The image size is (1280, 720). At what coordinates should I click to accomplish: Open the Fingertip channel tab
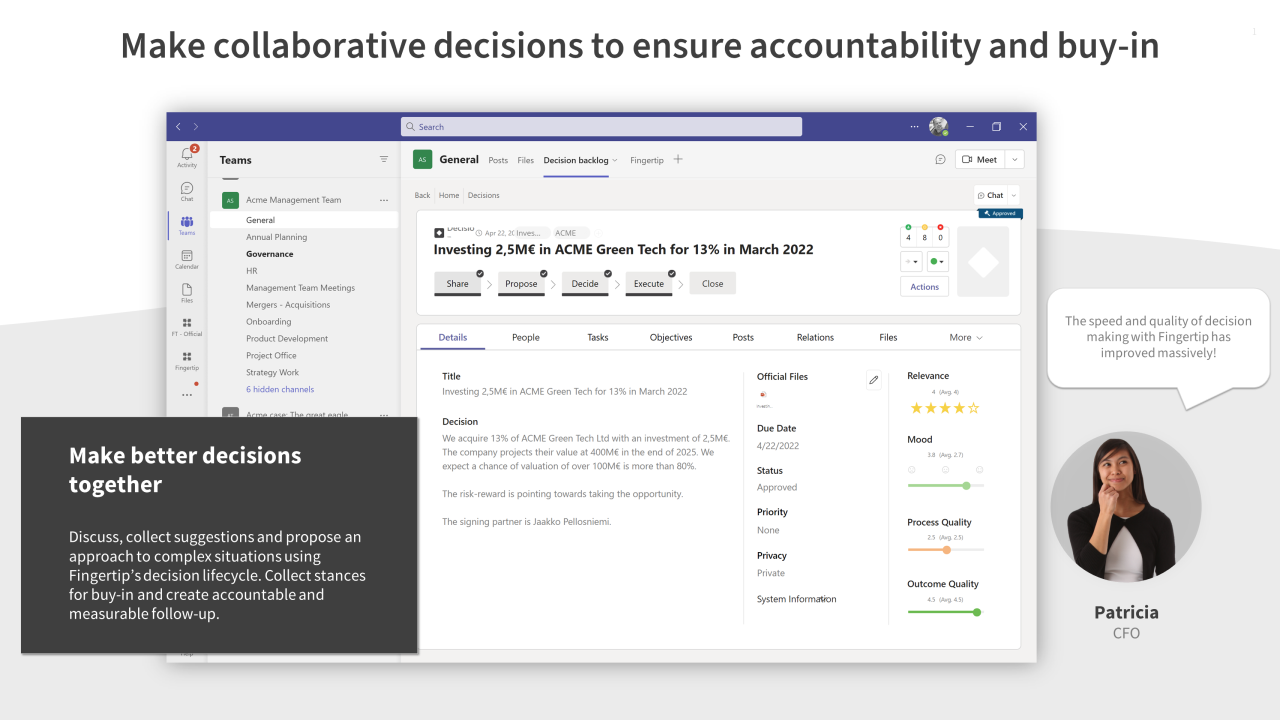tap(647, 160)
